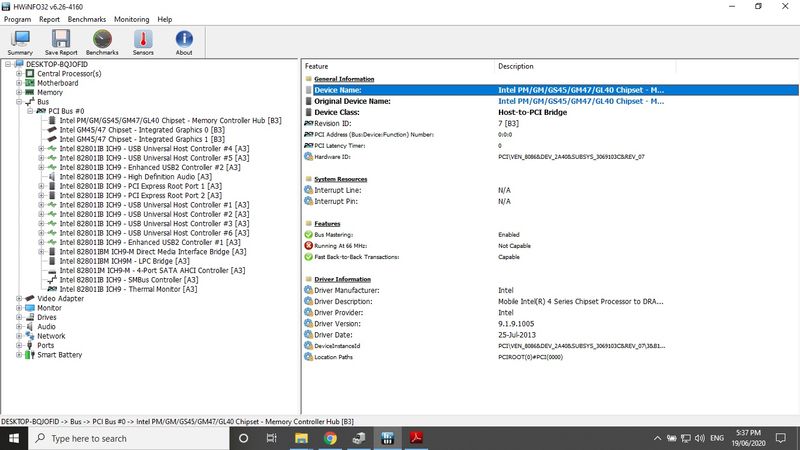Image resolution: width=800 pixels, height=450 pixels.
Task: Select the Monitor icon in tree
Action: coord(30,308)
